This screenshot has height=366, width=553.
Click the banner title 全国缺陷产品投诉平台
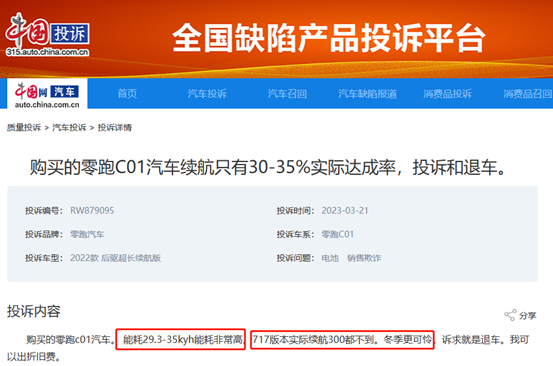click(329, 38)
